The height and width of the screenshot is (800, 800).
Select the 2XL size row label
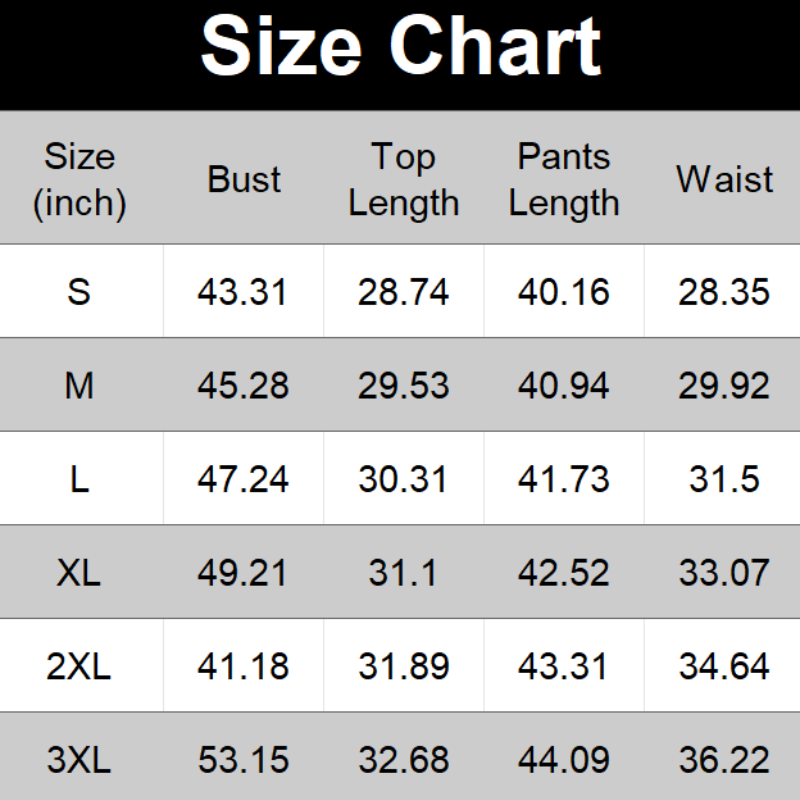80,666
